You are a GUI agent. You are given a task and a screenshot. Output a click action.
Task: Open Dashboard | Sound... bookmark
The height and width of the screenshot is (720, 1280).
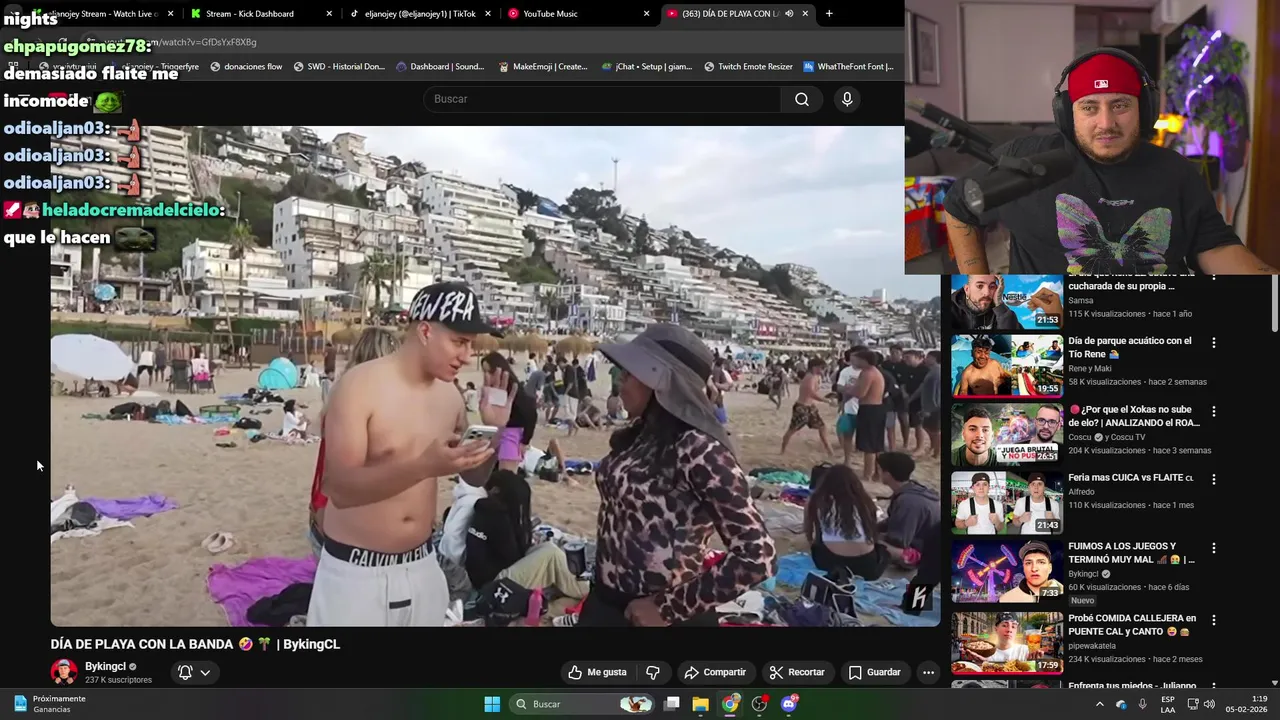(x=440, y=67)
